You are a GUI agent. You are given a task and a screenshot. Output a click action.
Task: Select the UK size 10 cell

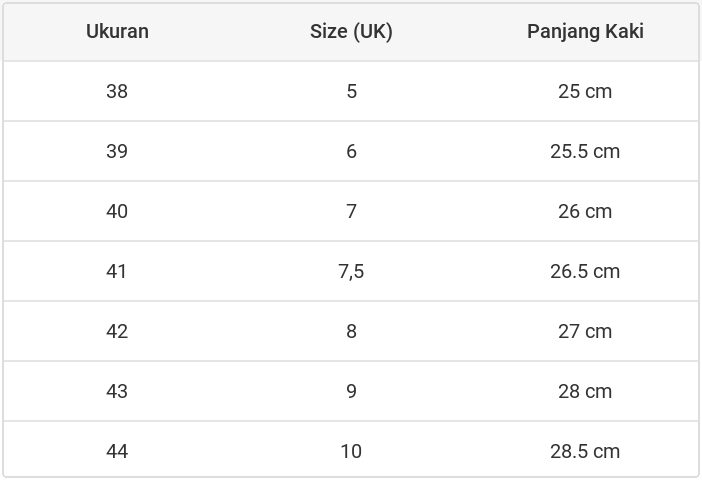pyautogui.click(x=351, y=451)
